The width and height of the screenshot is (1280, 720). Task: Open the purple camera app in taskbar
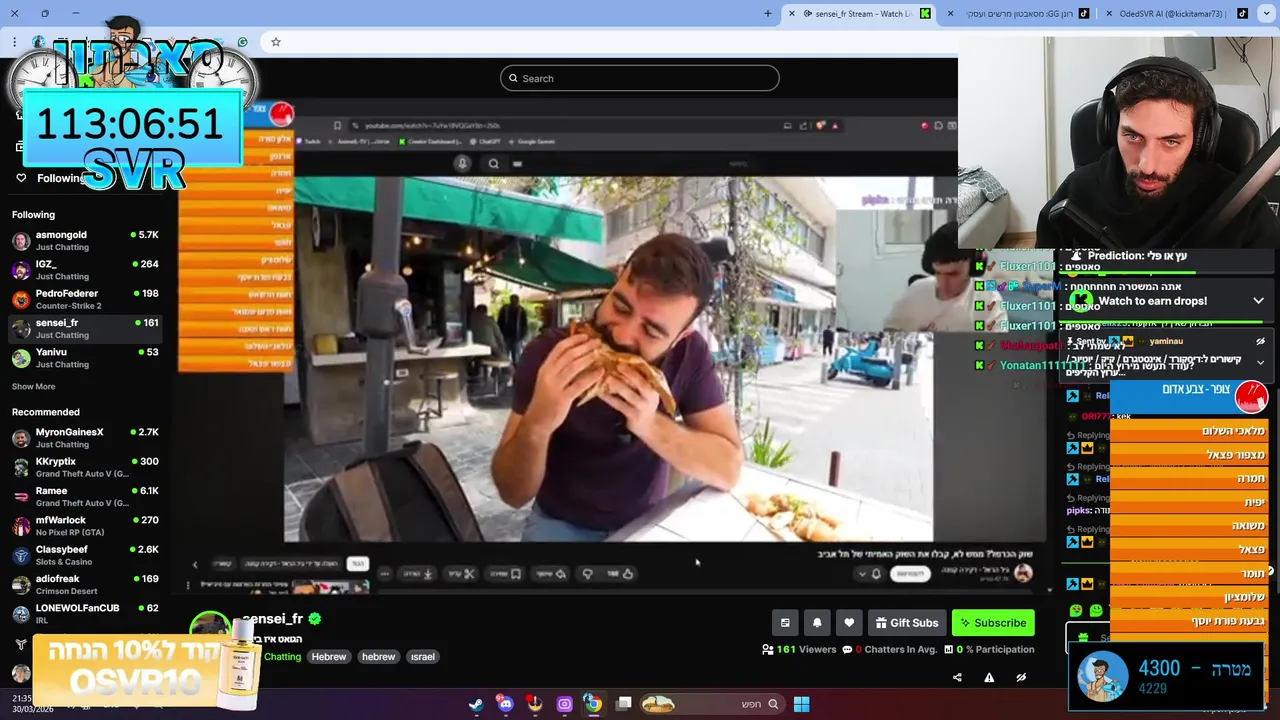pos(564,704)
